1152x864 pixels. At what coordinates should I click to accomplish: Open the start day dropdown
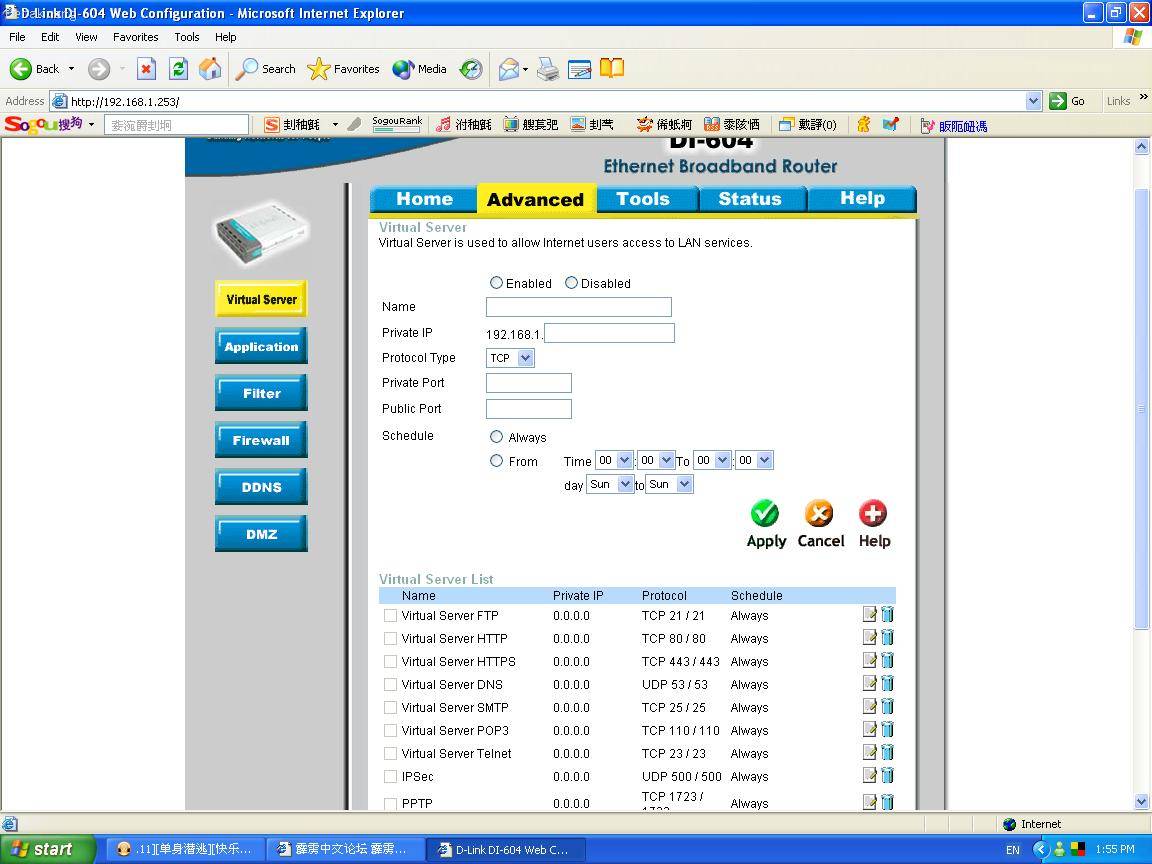(x=610, y=484)
